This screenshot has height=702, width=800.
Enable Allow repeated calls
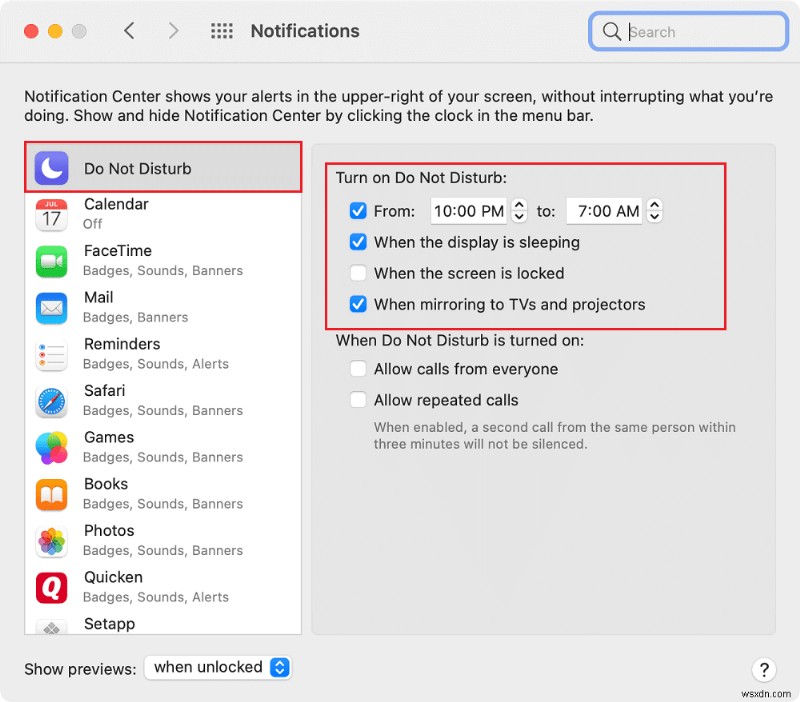pos(358,399)
